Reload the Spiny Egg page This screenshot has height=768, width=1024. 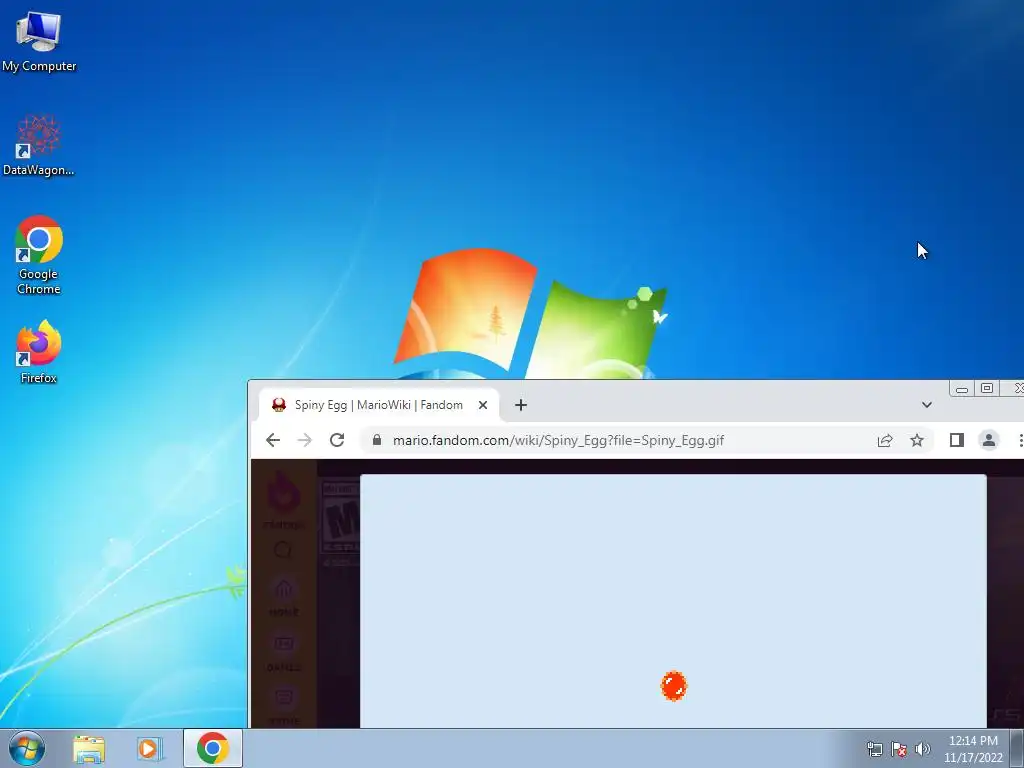coord(337,440)
